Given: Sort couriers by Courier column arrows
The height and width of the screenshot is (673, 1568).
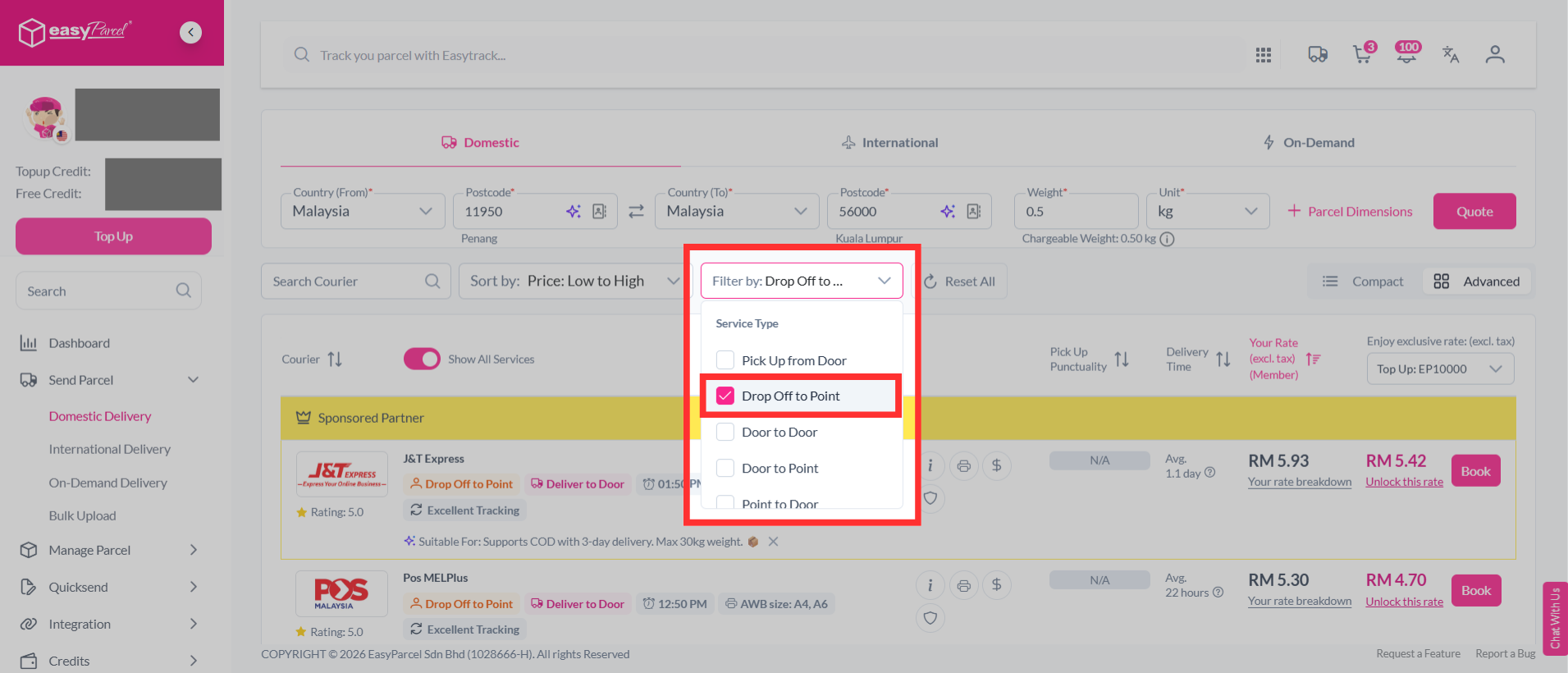Looking at the screenshot, I should coord(335,359).
